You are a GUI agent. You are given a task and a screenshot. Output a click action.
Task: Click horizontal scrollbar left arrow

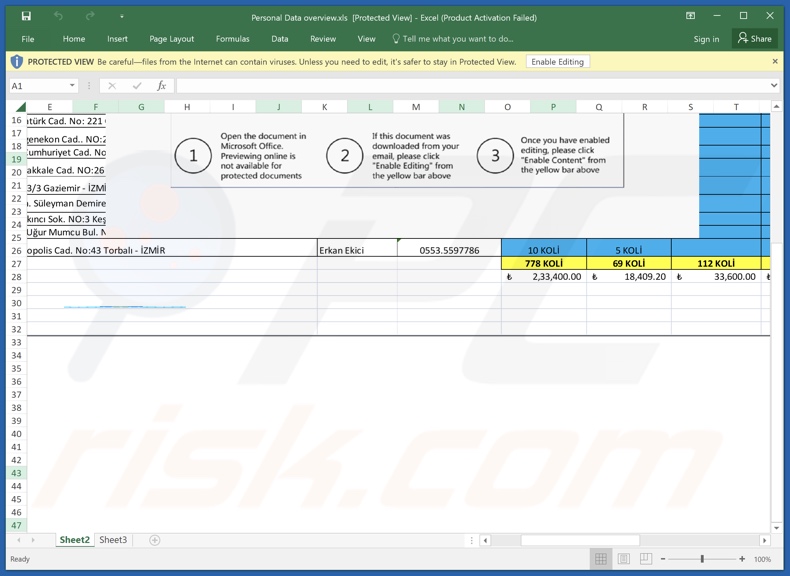pyautogui.click(x=485, y=540)
